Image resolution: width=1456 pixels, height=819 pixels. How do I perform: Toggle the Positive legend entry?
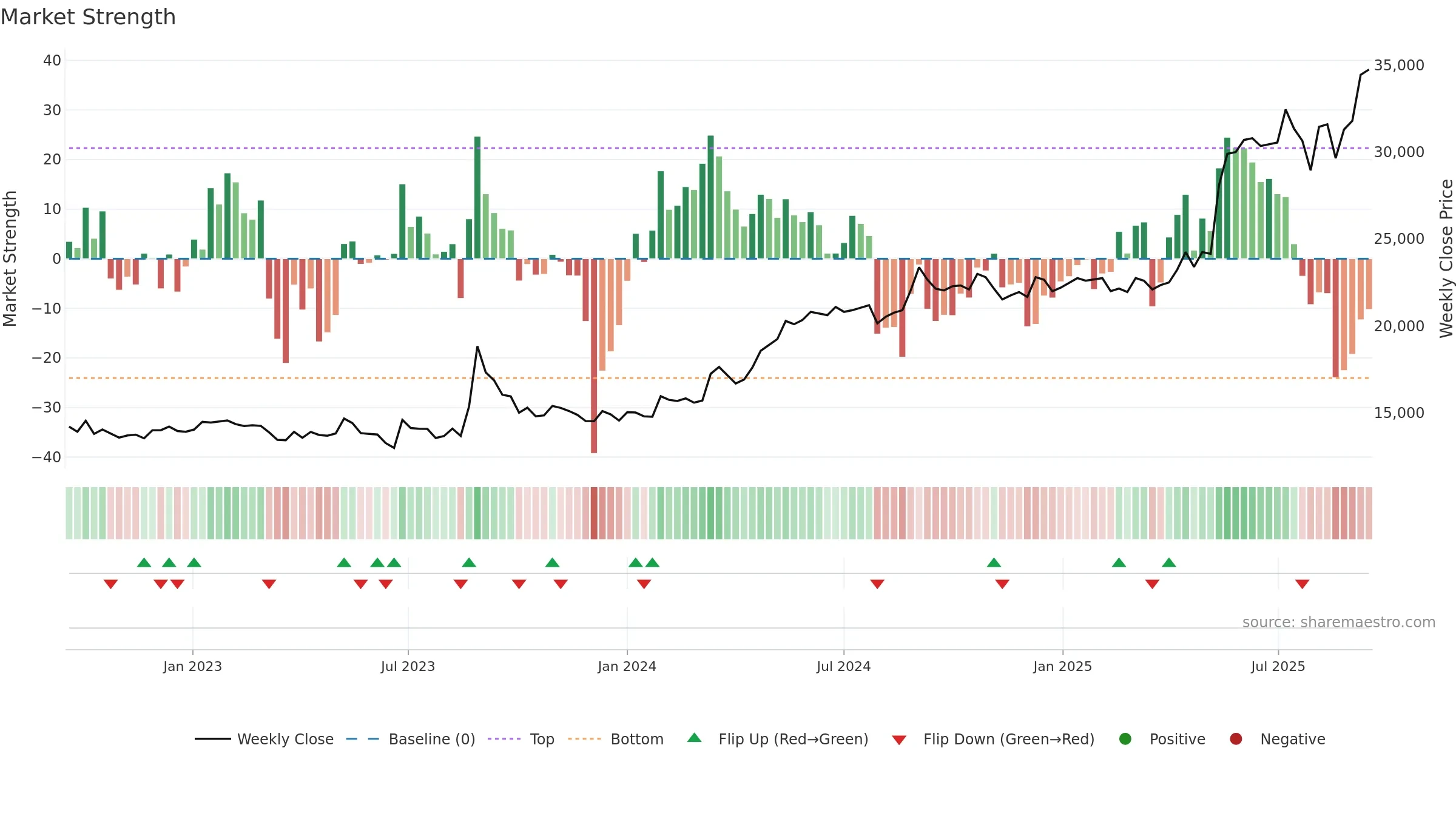[x=1162, y=739]
